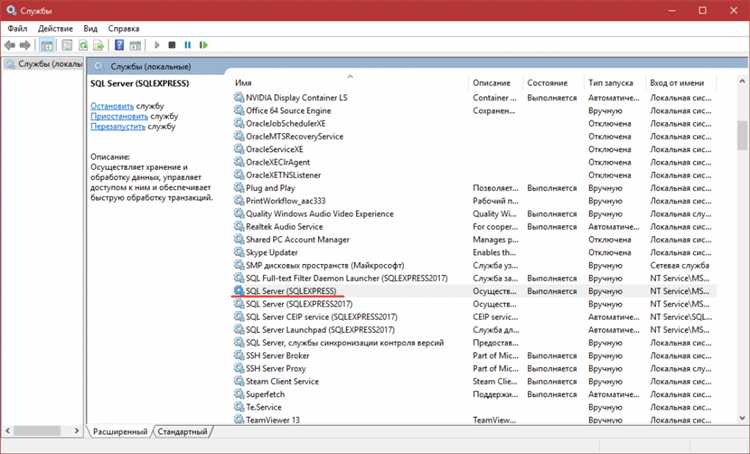Screen dimensions: 750x454
Task: Click the Остановить service link
Action: tap(112, 106)
